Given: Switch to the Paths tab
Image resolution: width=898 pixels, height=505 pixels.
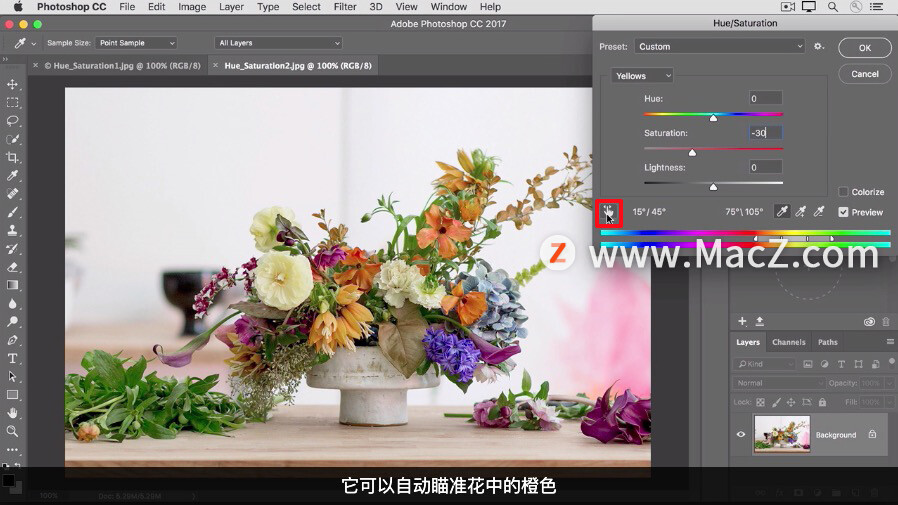Looking at the screenshot, I should [828, 342].
